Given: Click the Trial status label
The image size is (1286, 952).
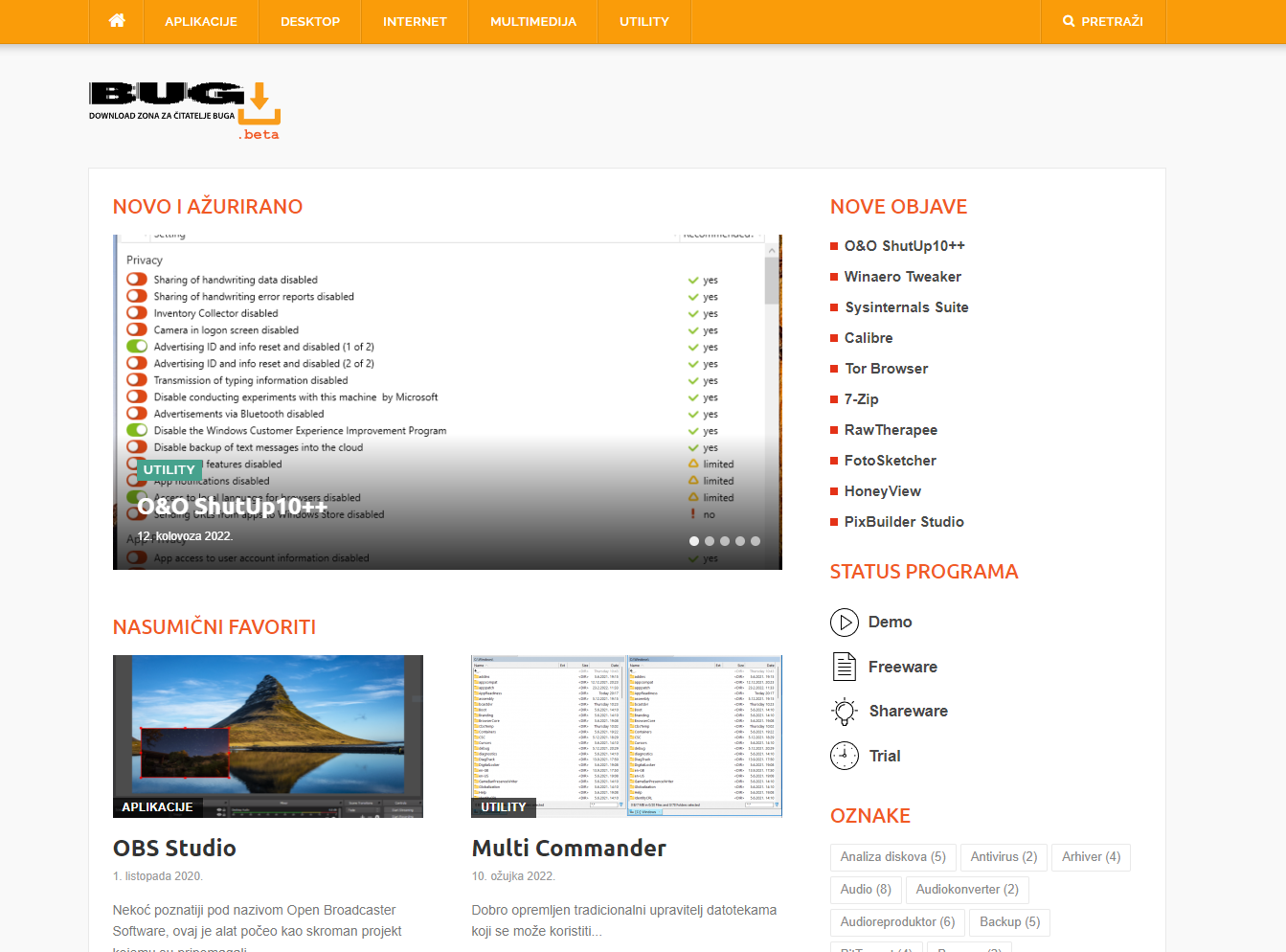Looking at the screenshot, I should (x=885, y=756).
